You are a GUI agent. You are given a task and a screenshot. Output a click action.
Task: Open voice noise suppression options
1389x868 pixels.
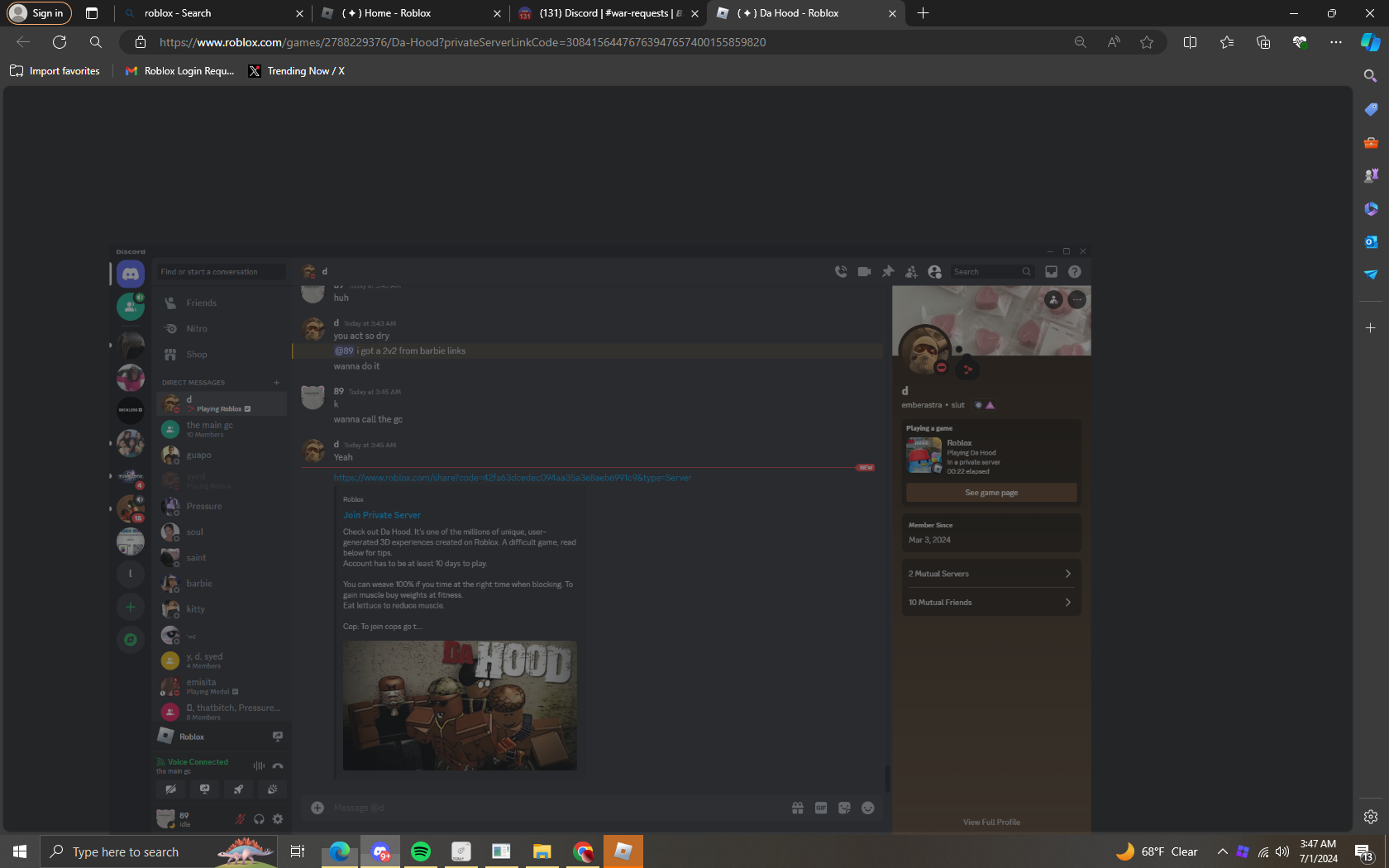click(x=259, y=766)
